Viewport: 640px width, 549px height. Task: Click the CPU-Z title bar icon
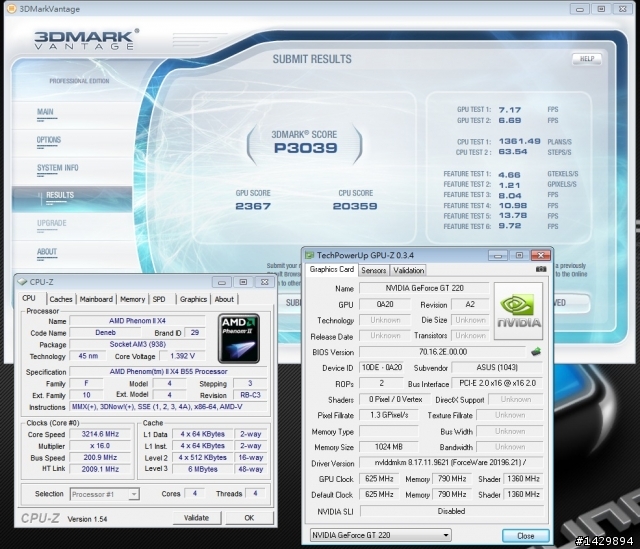(22, 282)
